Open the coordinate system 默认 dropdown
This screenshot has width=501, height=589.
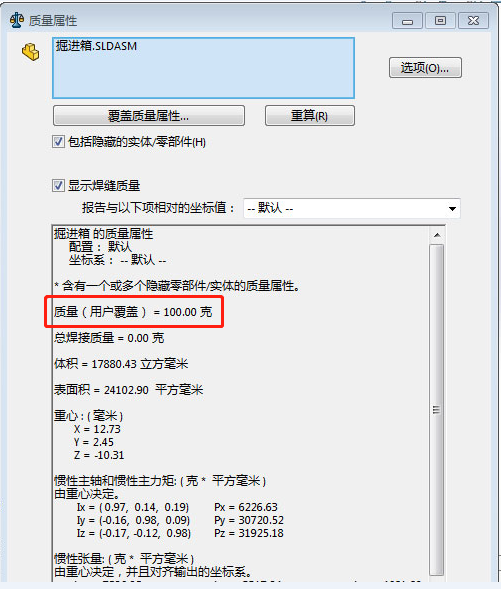(352, 208)
